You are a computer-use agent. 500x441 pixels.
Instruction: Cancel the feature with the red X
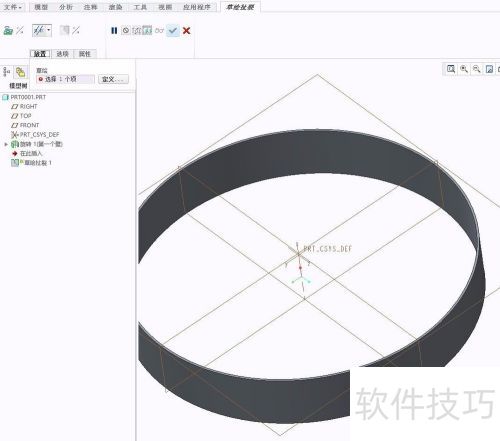click(x=187, y=31)
